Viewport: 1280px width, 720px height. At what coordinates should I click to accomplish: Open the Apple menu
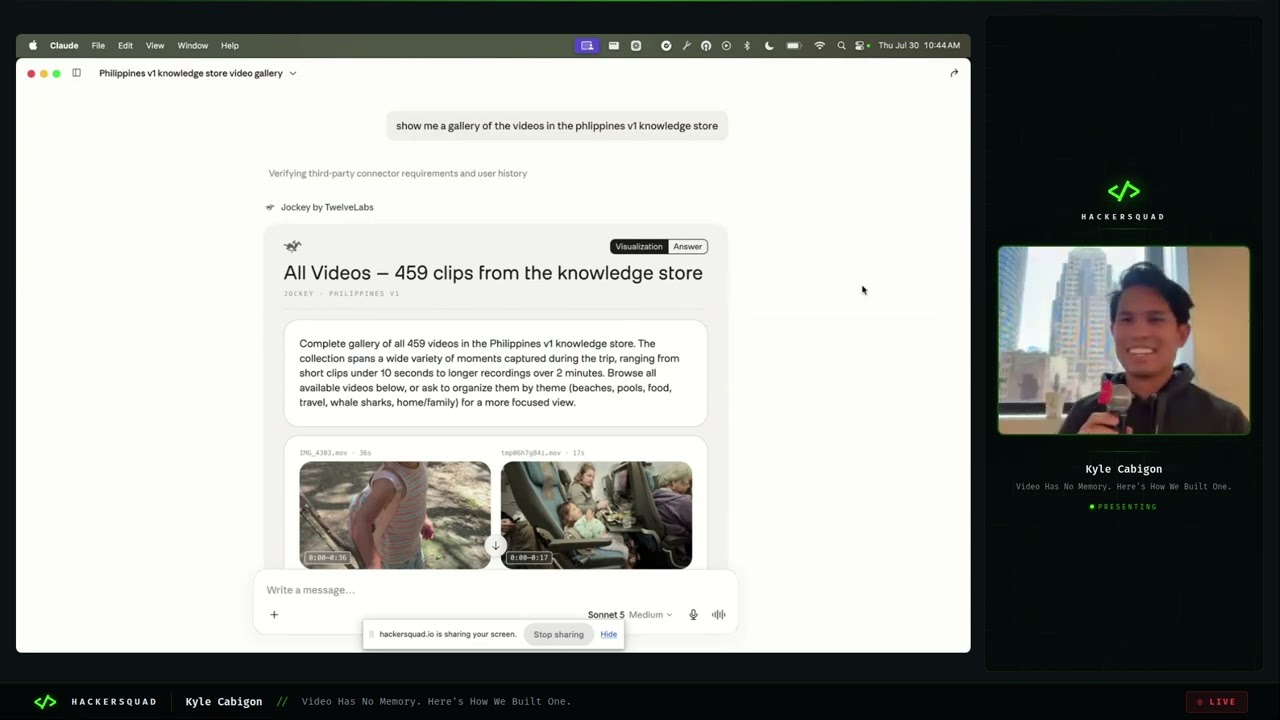[x=33, y=45]
